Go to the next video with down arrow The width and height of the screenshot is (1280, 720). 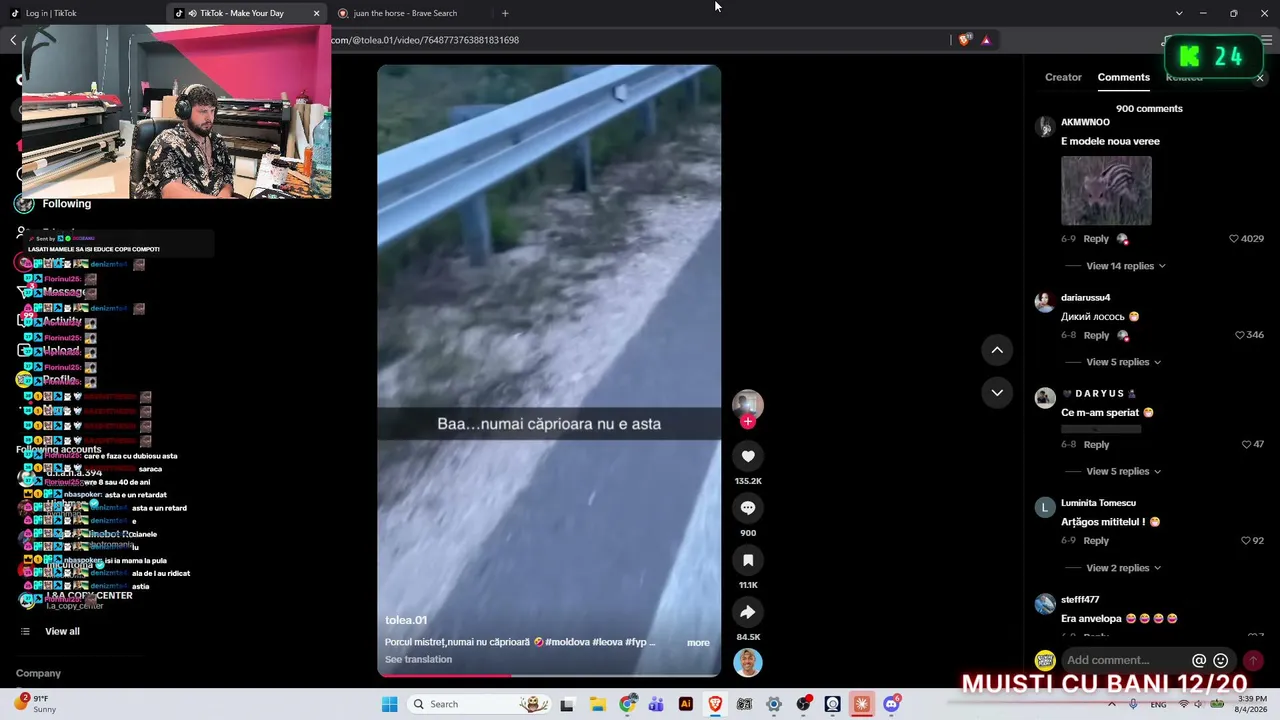coord(997,393)
